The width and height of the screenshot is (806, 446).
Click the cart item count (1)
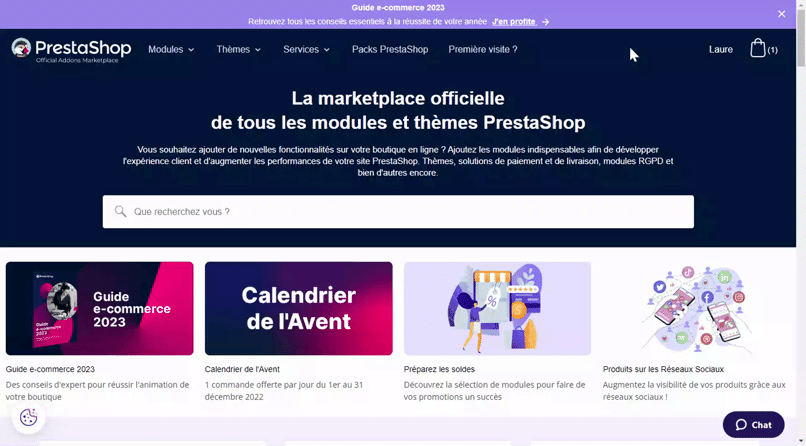(773, 50)
